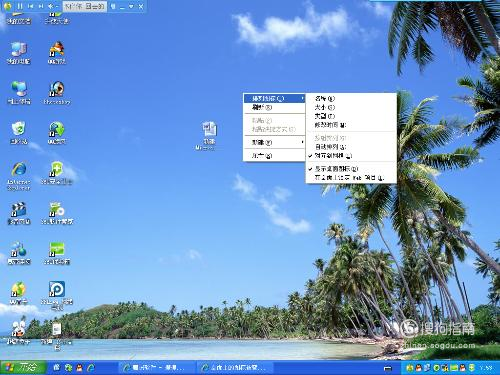The width and height of the screenshot is (500, 375).
Task: Click the Show Desktop quick launch icon
Action: pos(57,367)
